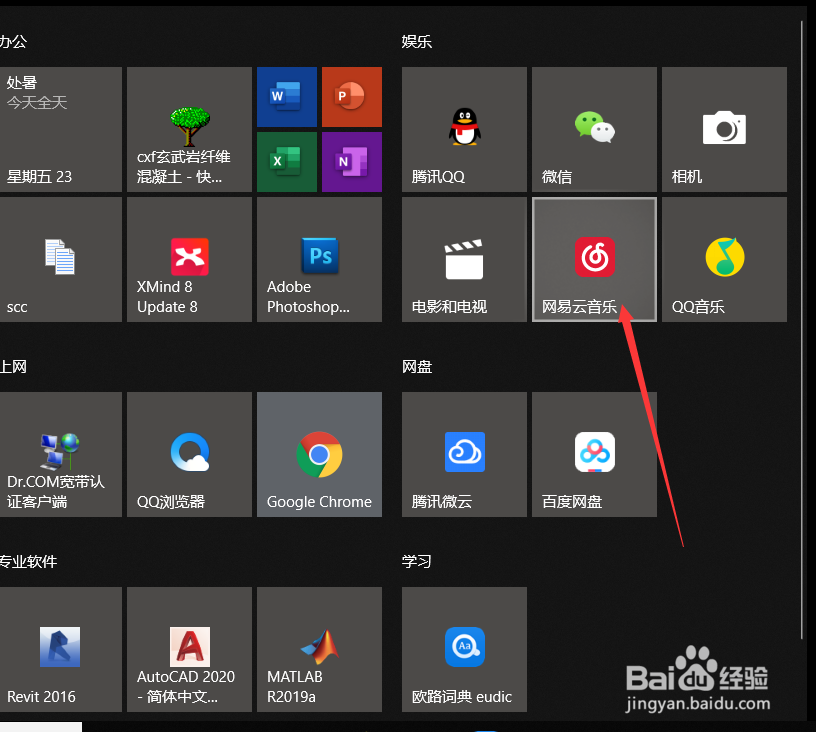Open the Excel tile
This screenshot has height=732, width=816.
(x=287, y=162)
